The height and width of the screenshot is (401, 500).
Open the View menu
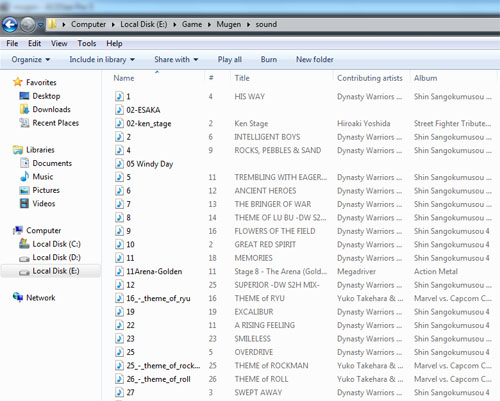pos(59,43)
